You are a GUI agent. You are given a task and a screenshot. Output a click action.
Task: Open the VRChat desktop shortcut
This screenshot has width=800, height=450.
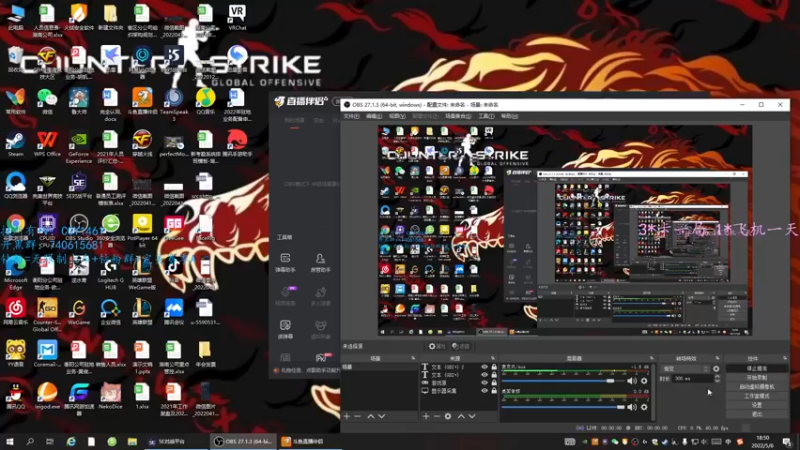point(237,17)
